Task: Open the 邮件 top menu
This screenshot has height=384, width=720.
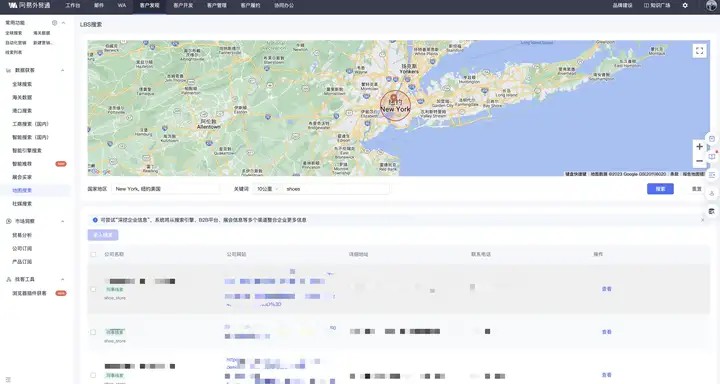Action: [99, 6]
